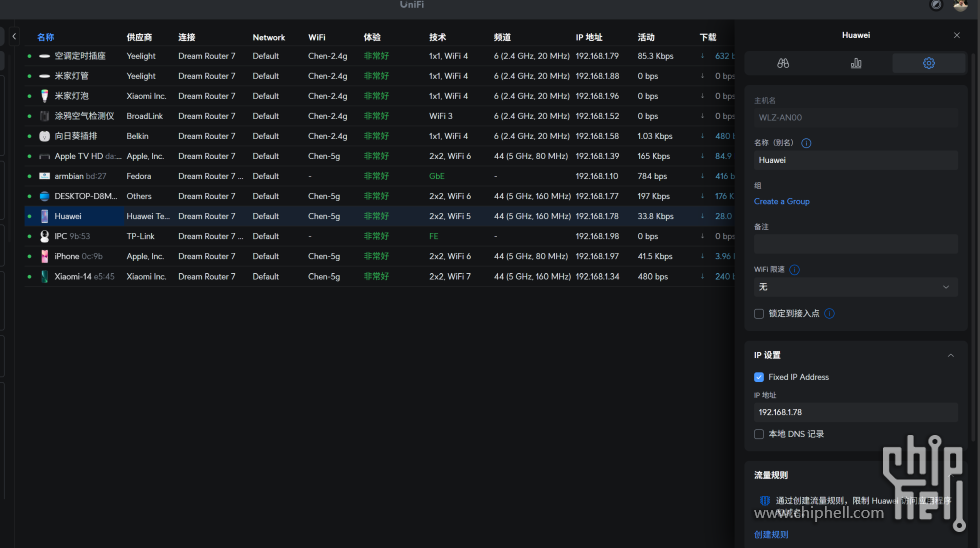Click the 创建规则 link

[771, 534]
